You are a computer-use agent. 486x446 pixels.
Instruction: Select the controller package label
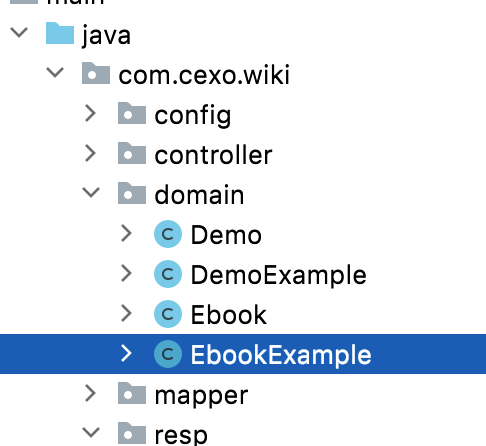(x=213, y=155)
